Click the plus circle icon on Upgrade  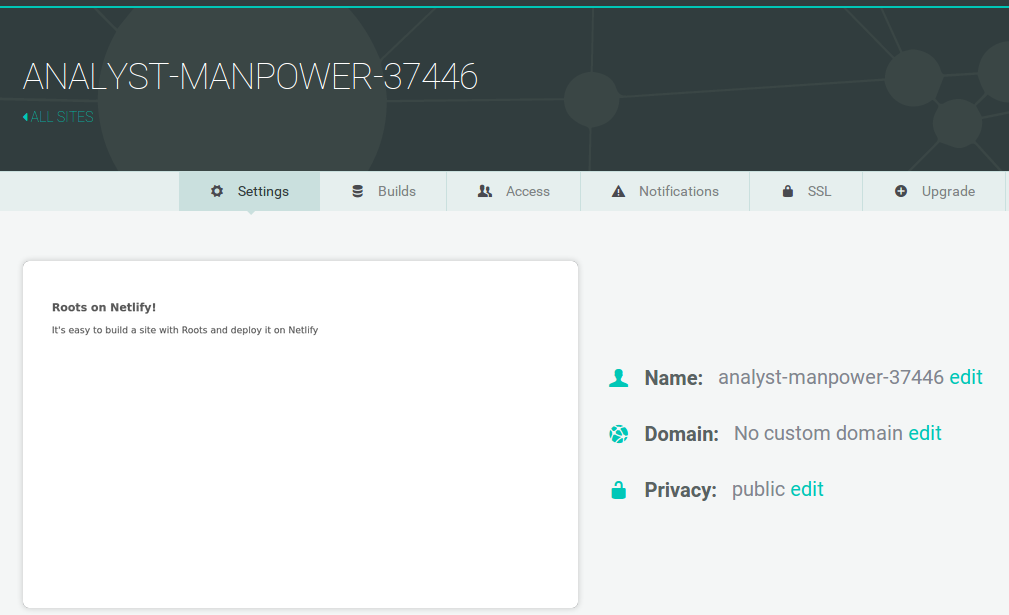click(901, 191)
